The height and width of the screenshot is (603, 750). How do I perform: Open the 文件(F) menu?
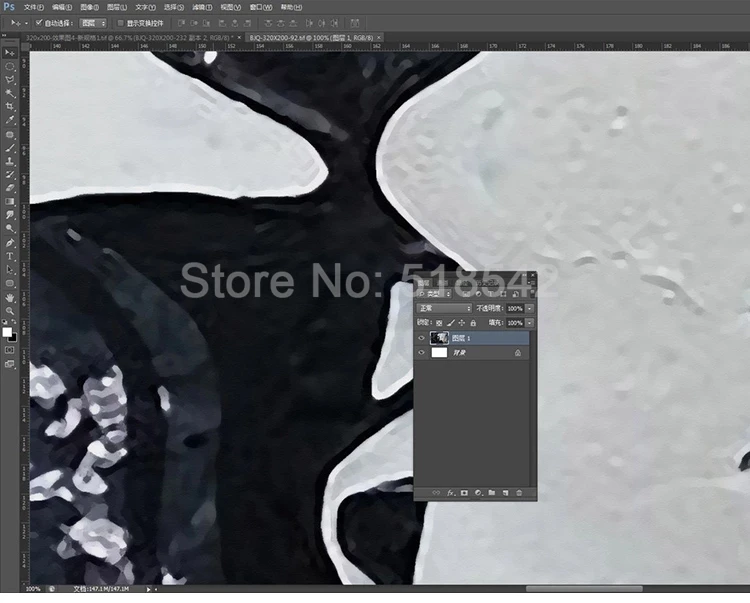tap(33, 7)
